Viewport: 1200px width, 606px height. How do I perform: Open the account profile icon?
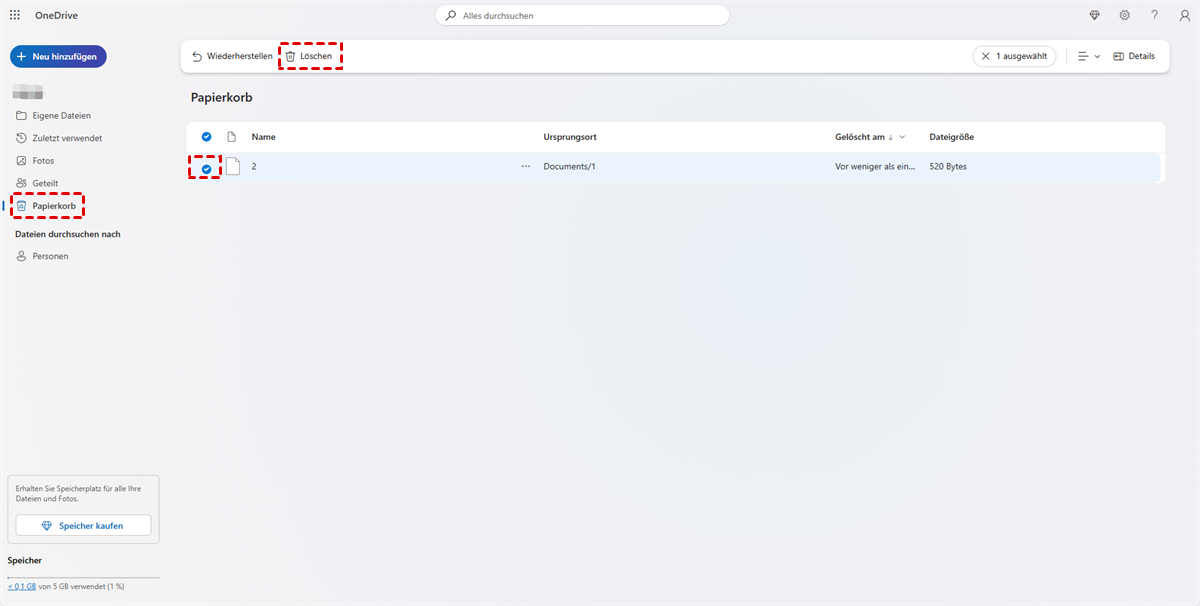pos(1183,15)
